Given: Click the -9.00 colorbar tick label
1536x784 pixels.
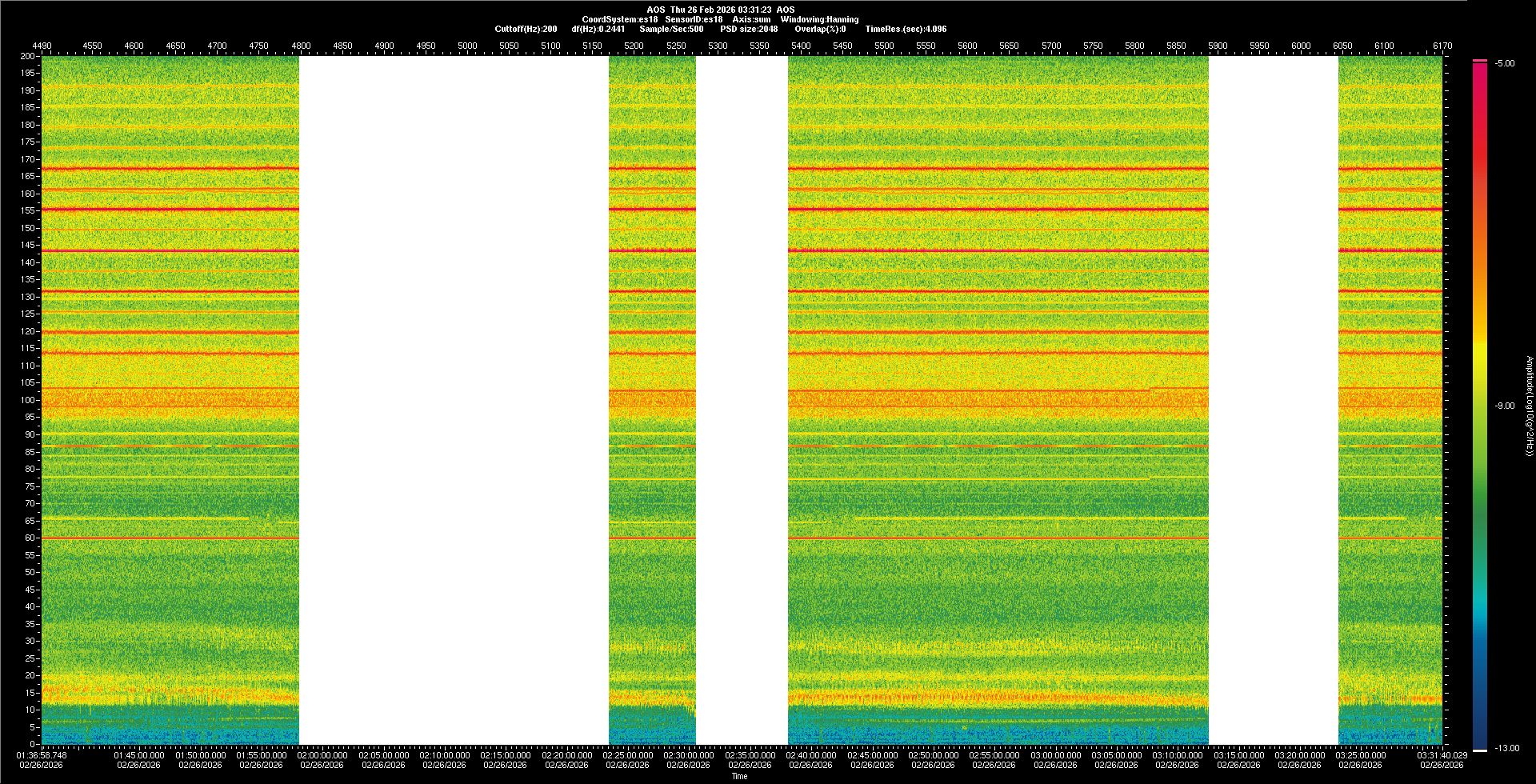Looking at the screenshot, I should pos(1504,406).
